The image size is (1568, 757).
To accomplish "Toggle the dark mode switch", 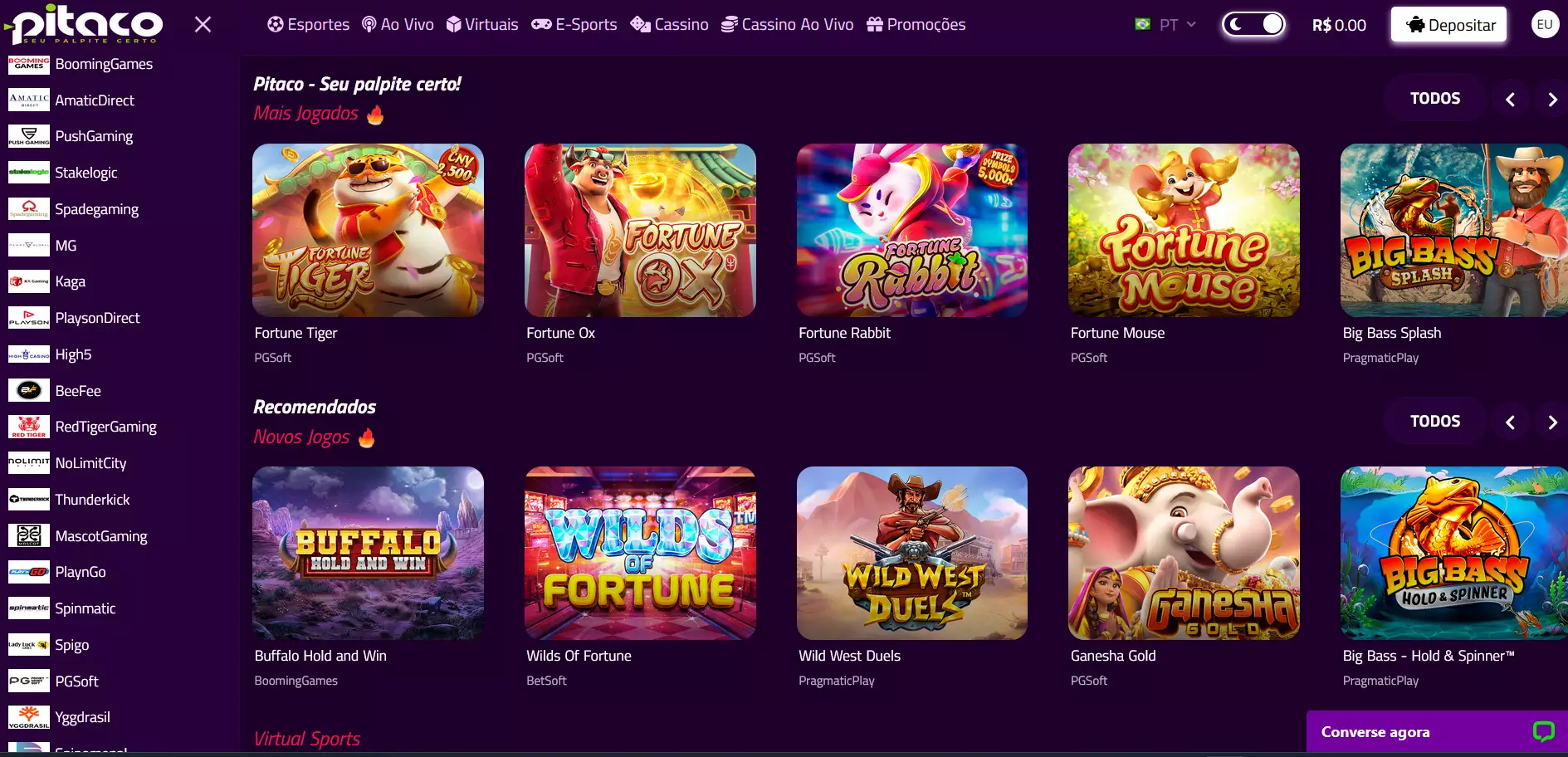I will coord(1253,25).
